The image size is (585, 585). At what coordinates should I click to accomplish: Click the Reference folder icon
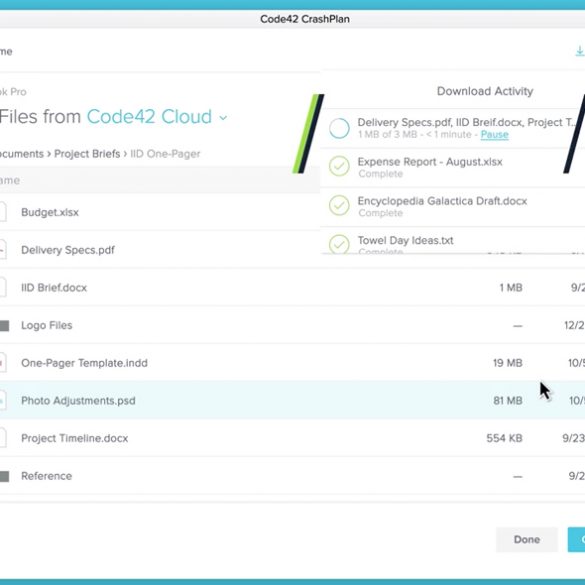pos(4,476)
